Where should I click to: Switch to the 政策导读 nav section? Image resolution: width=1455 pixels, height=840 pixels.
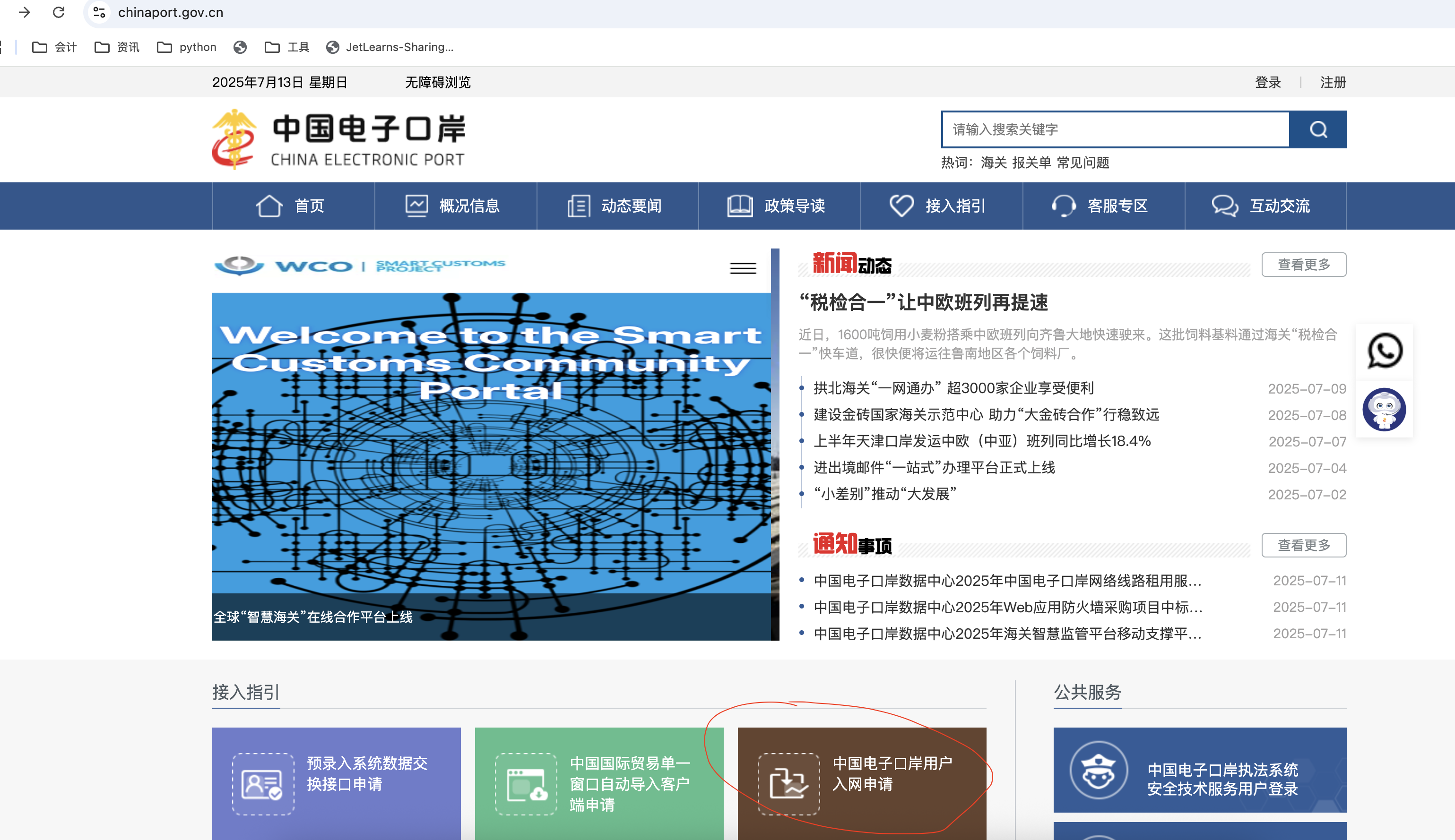coord(794,206)
